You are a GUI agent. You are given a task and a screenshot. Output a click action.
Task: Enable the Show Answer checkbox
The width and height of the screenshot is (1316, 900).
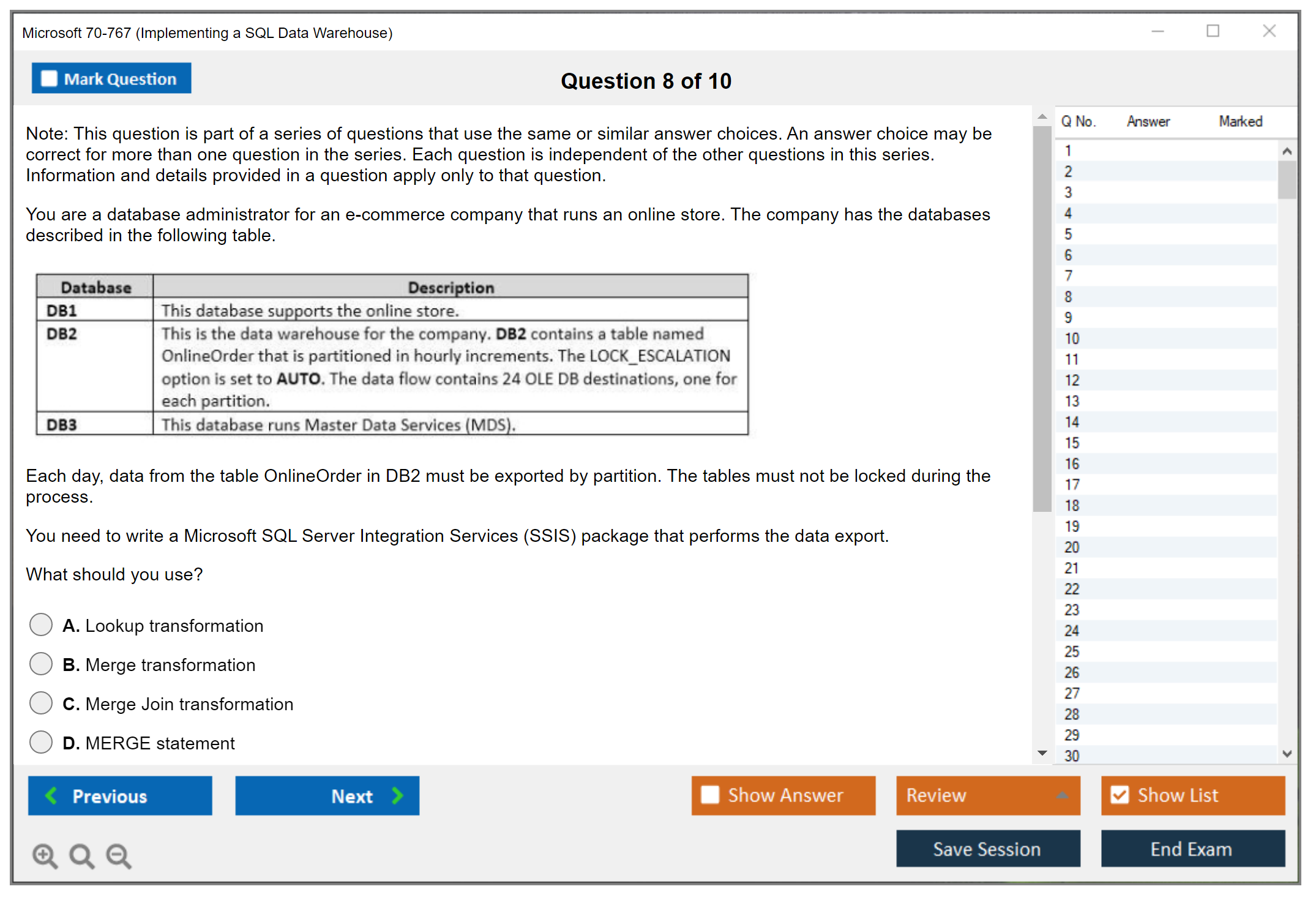[x=710, y=795]
